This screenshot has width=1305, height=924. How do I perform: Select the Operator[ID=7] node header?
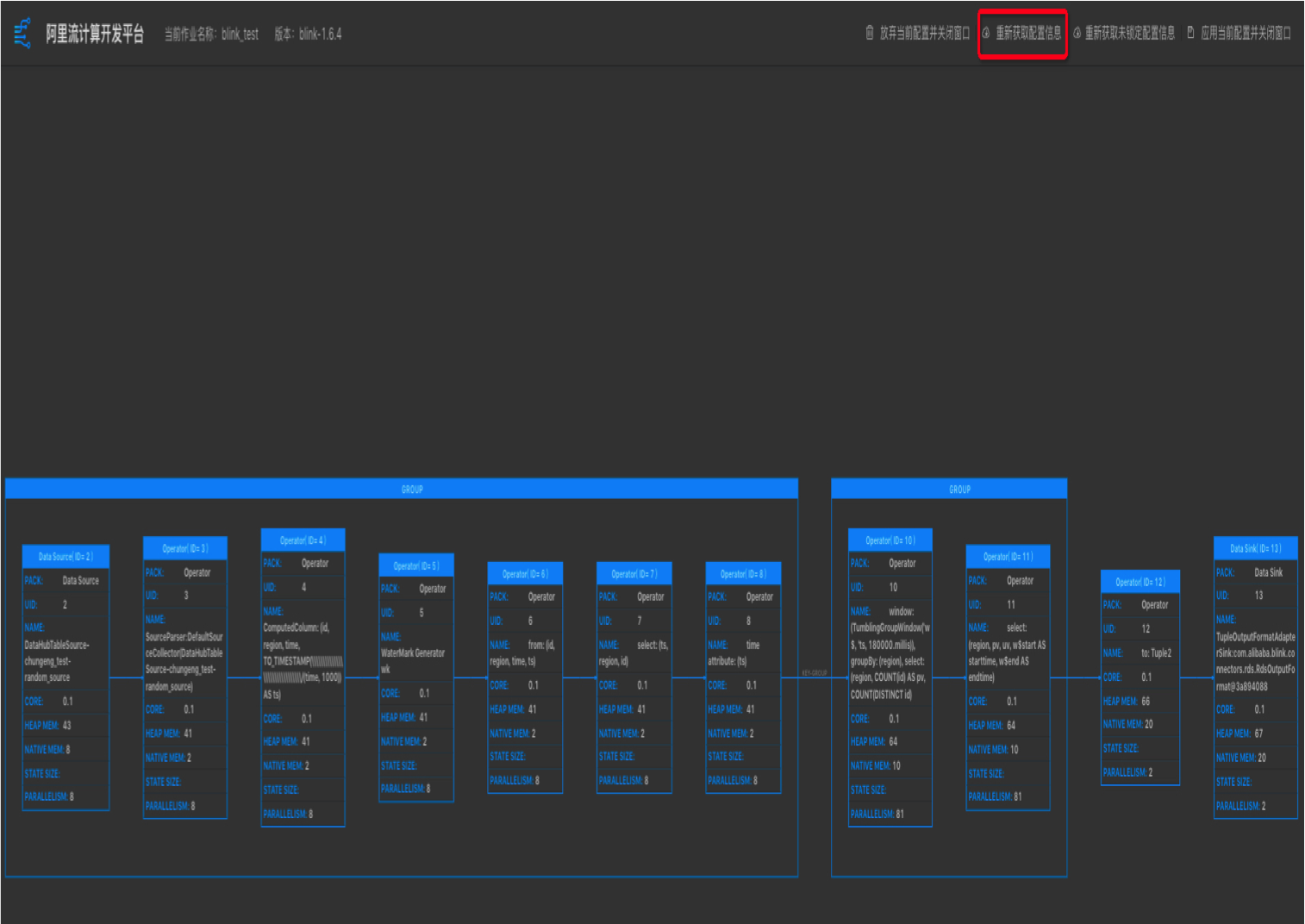pos(634,573)
